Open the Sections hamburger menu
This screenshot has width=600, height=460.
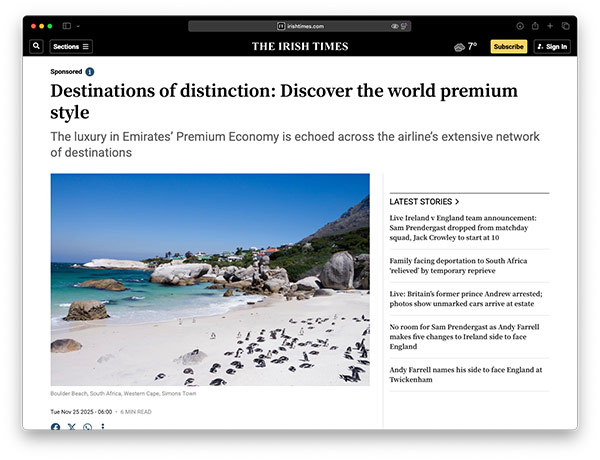[71, 47]
